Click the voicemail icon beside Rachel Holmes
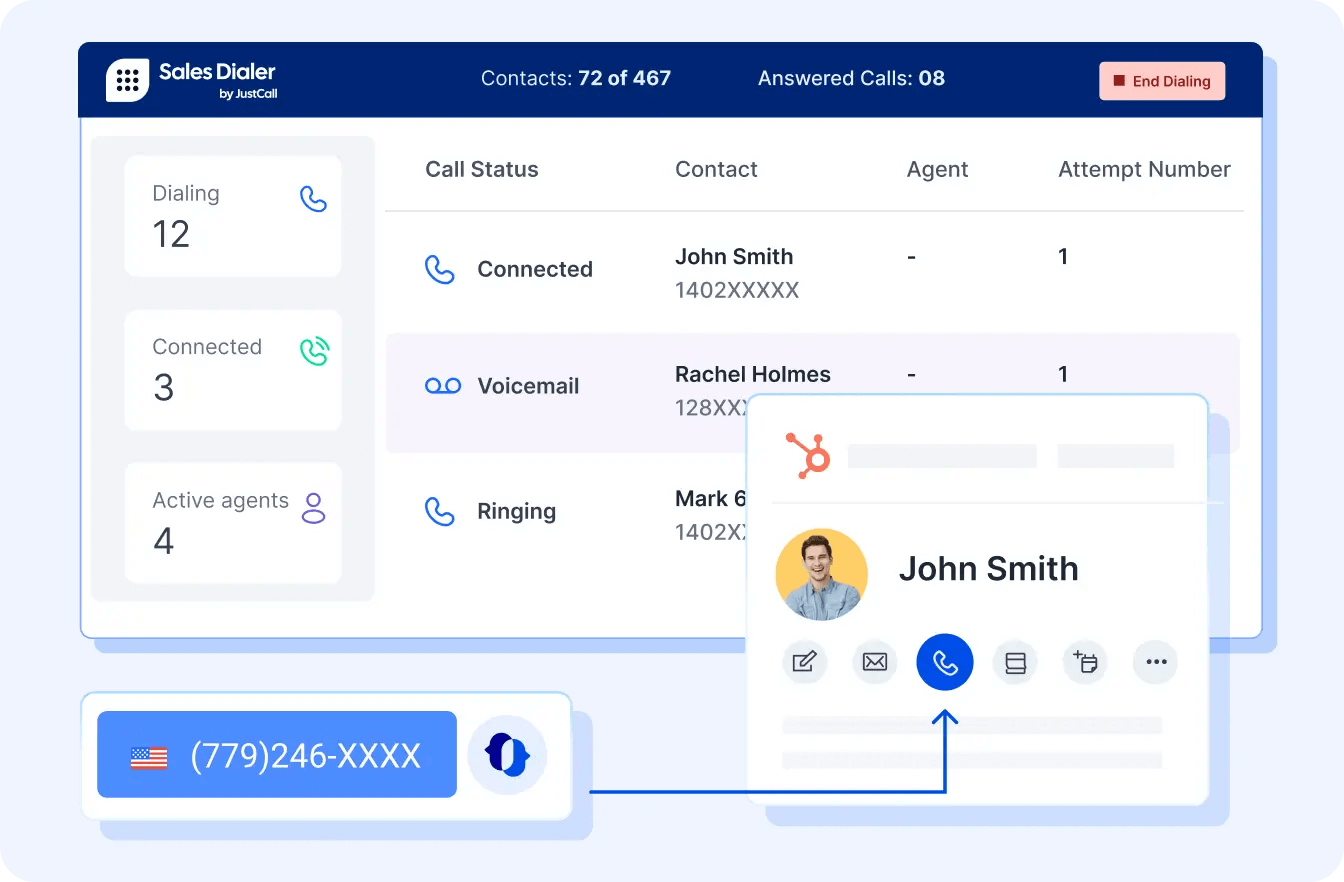Screen dimensions: 1344x882 pyautogui.click(x=442, y=385)
